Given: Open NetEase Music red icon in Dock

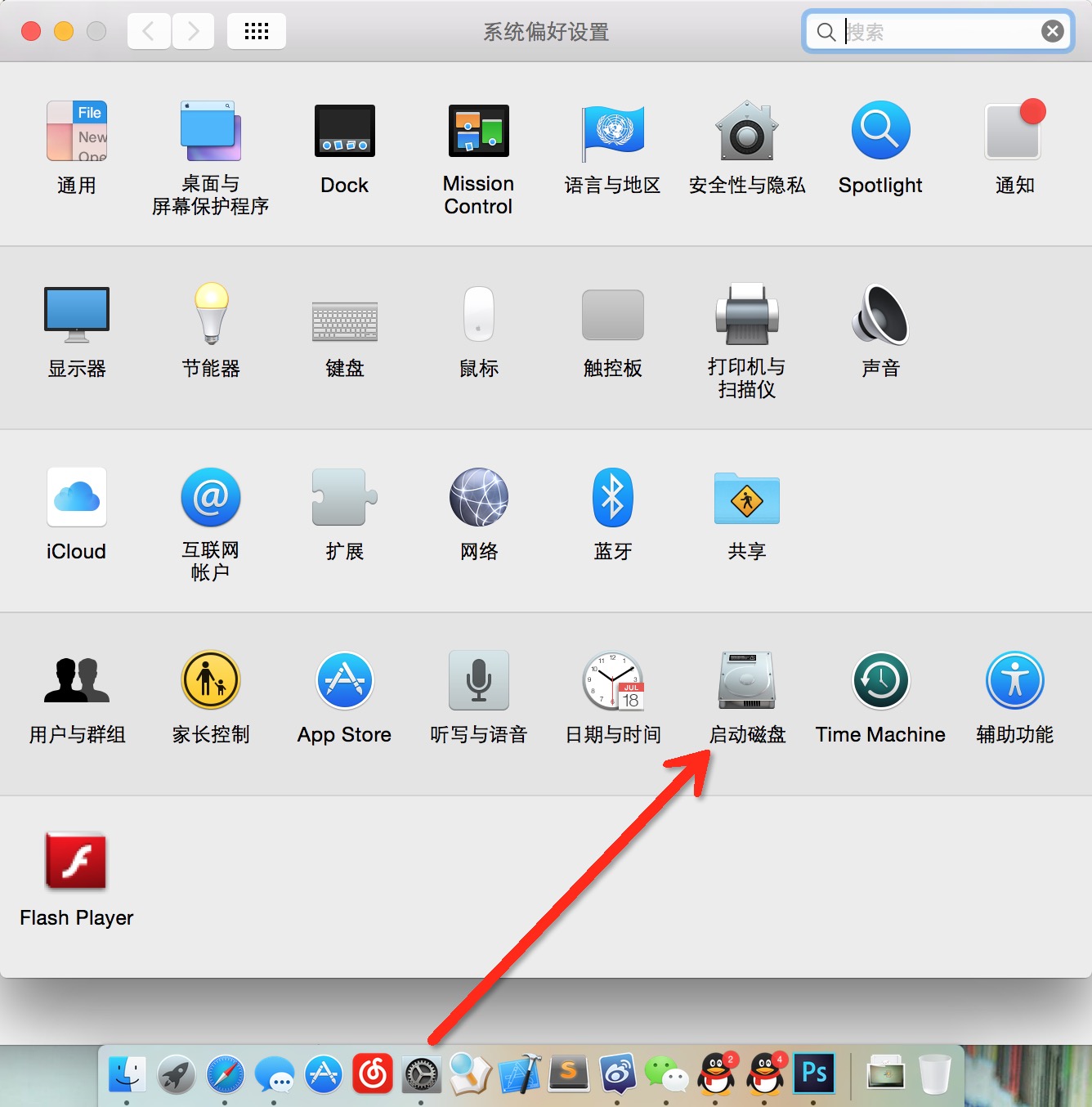Looking at the screenshot, I should tap(373, 1074).
